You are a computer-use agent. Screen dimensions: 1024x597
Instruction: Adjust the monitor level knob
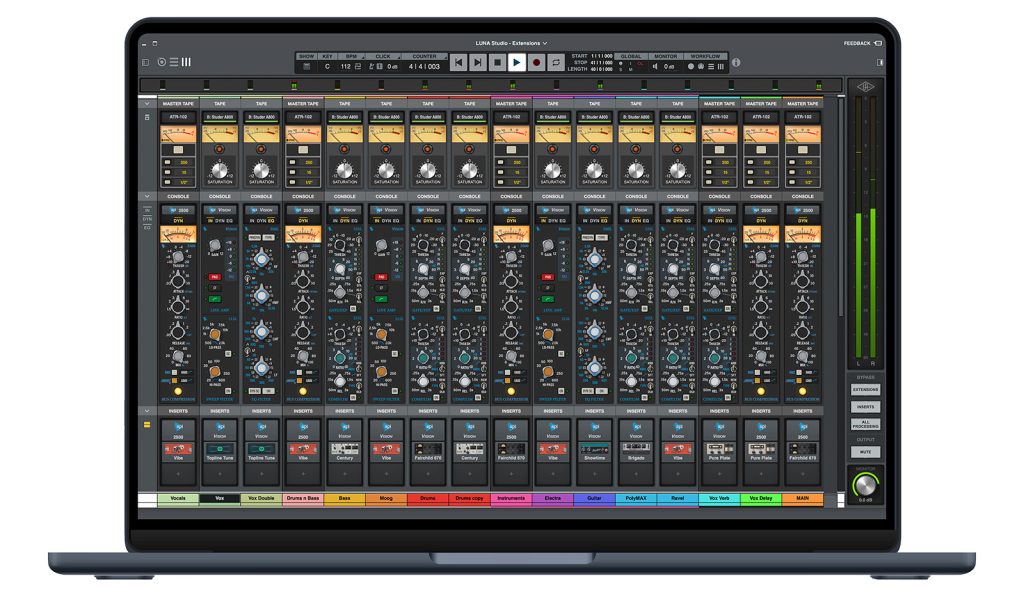pyautogui.click(x=865, y=485)
